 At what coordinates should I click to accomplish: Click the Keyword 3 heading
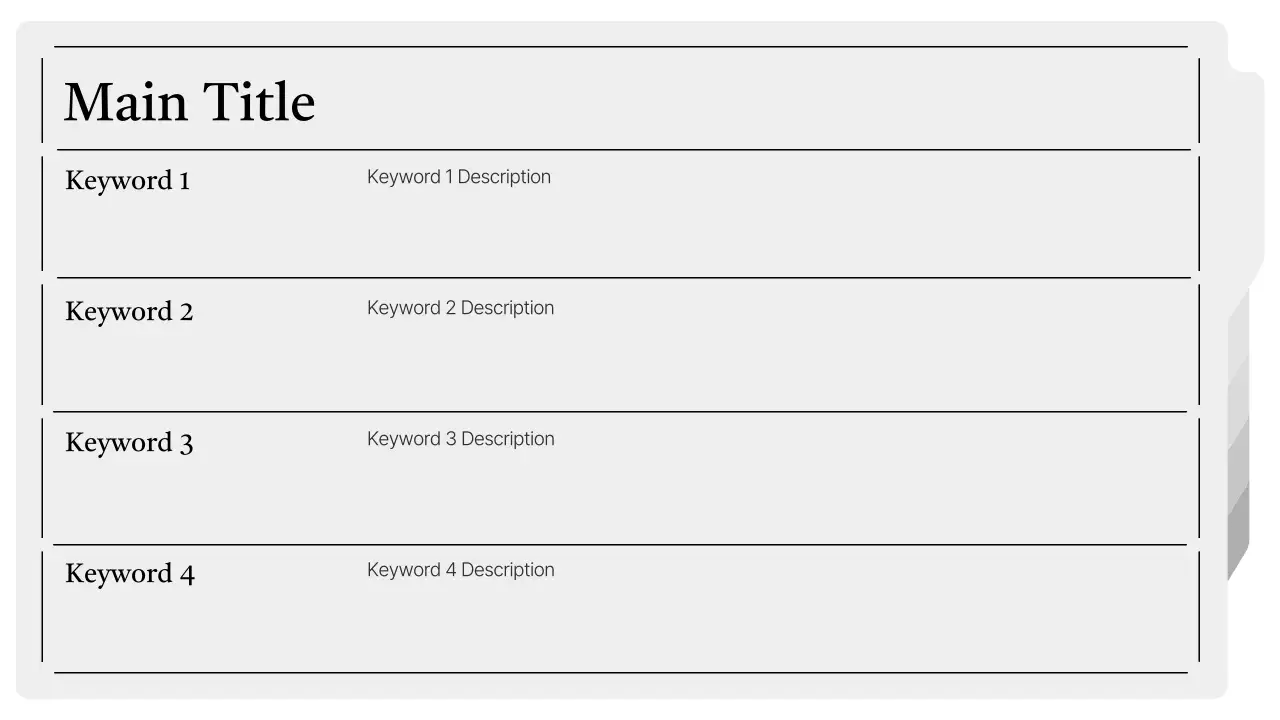pyautogui.click(x=129, y=443)
